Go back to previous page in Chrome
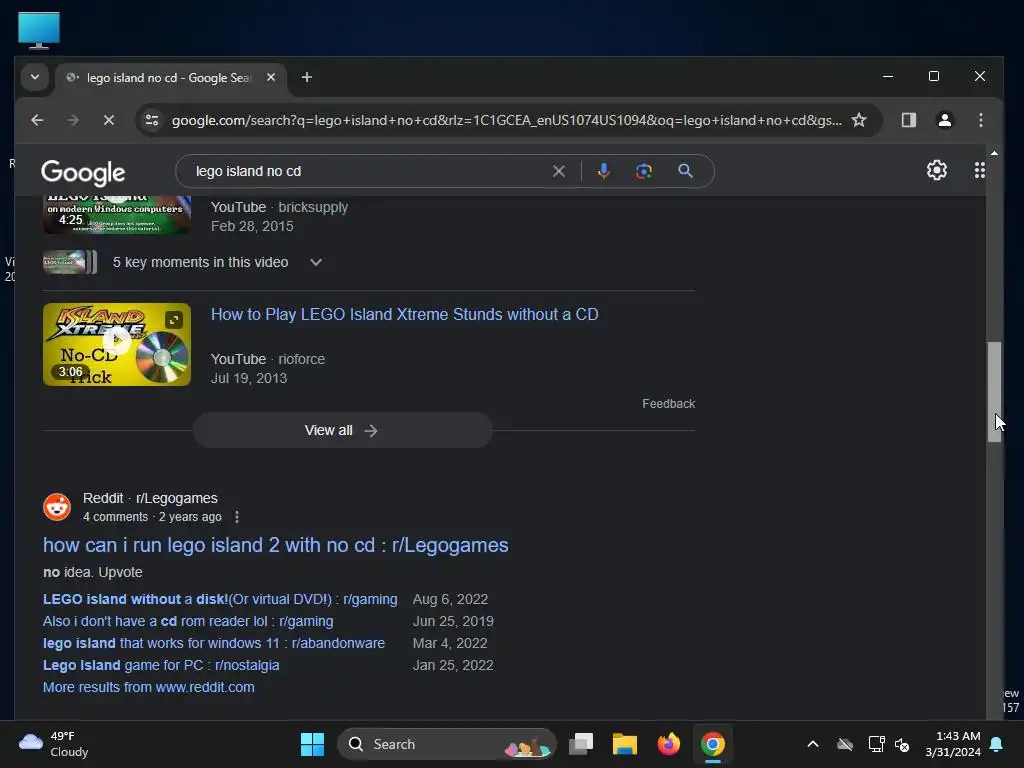 [37, 120]
